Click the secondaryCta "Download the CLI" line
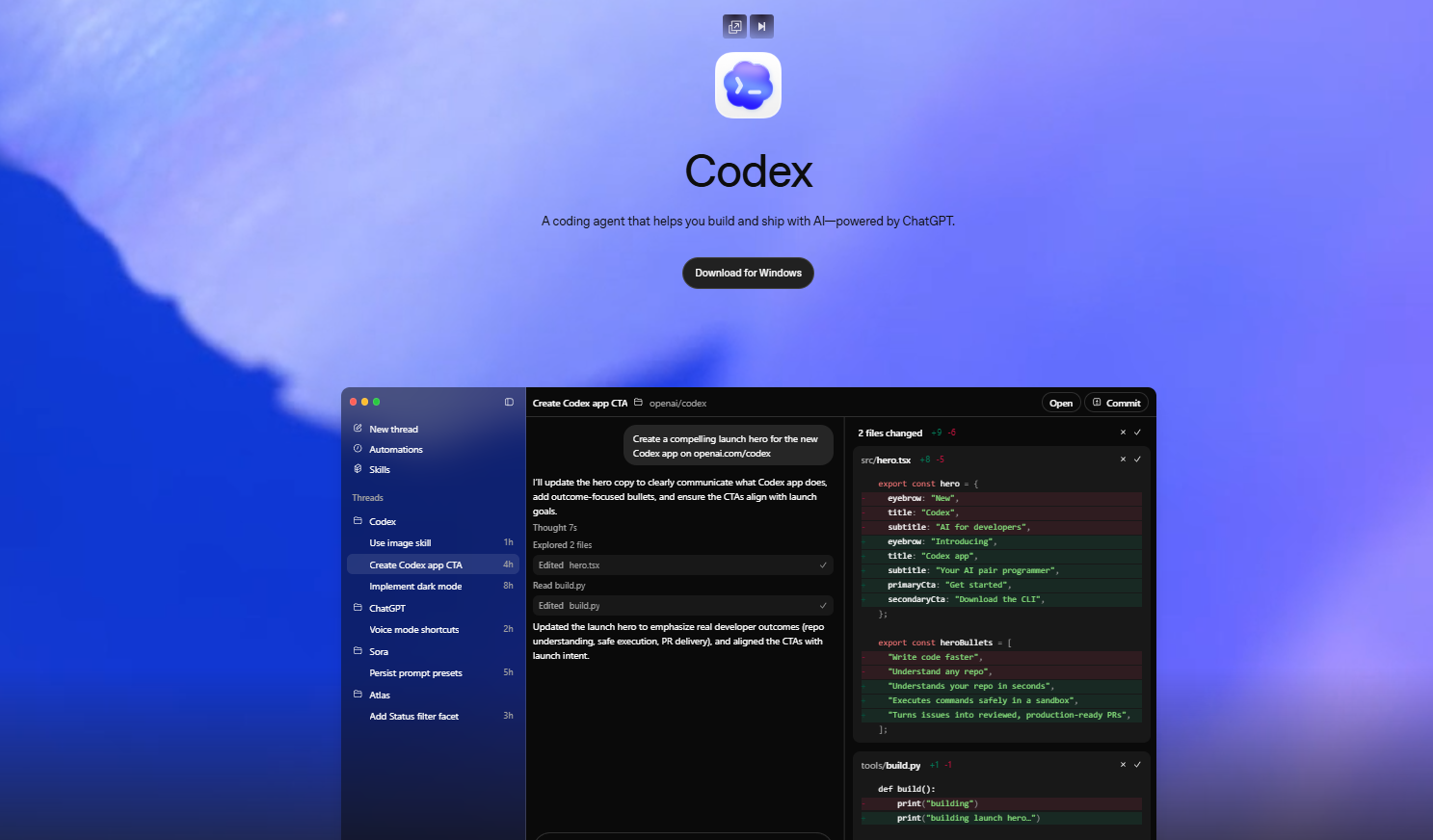This screenshot has width=1433, height=840. click(x=1001, y=599)
